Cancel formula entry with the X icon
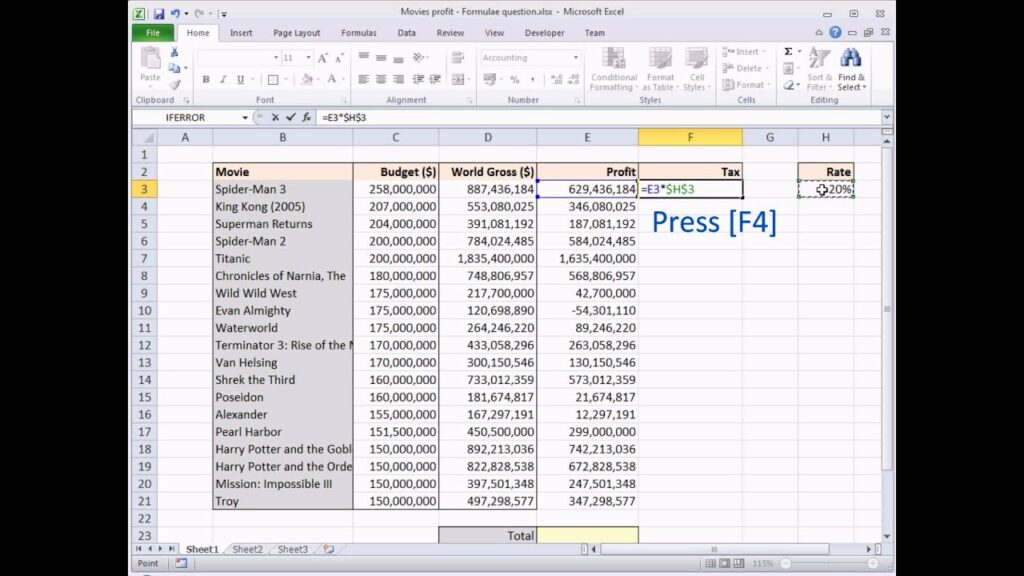Viewport: 1024px width, 576px height. click(275, 118)
